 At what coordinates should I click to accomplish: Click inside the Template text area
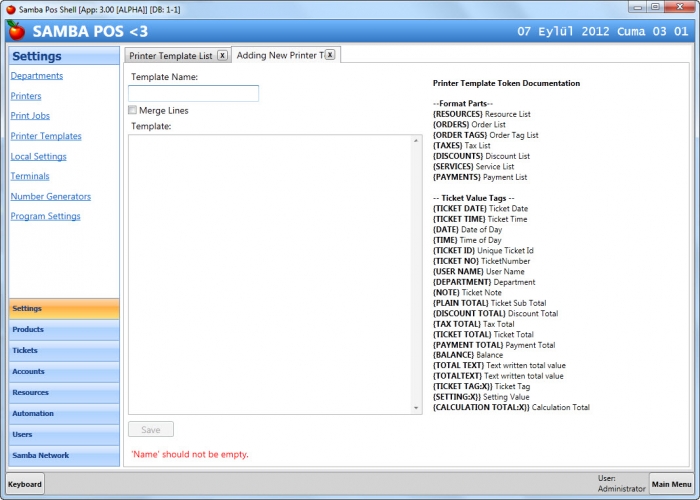pyautogui.click(x=271, y=275)
